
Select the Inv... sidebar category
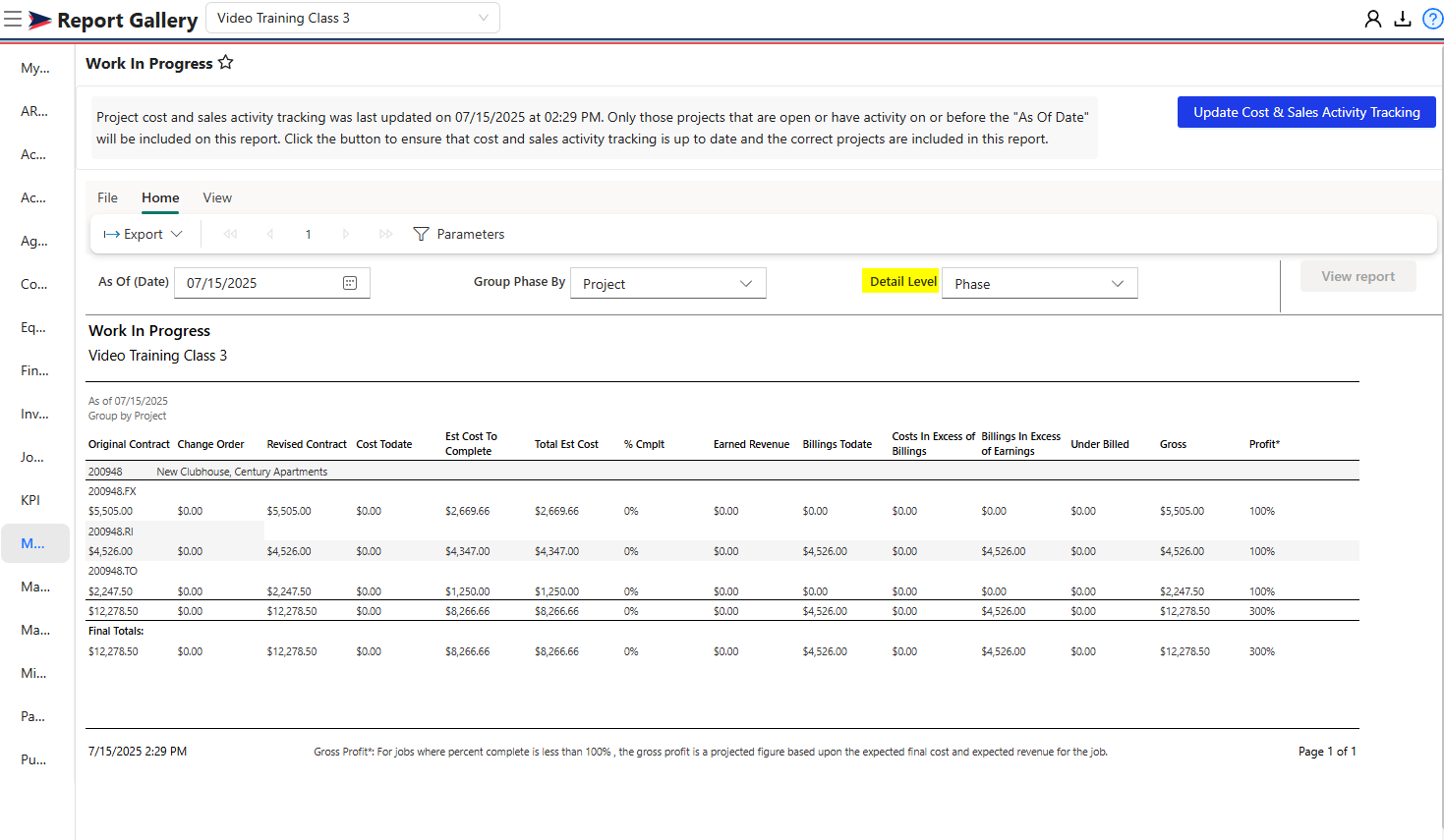tap(35, 414)
